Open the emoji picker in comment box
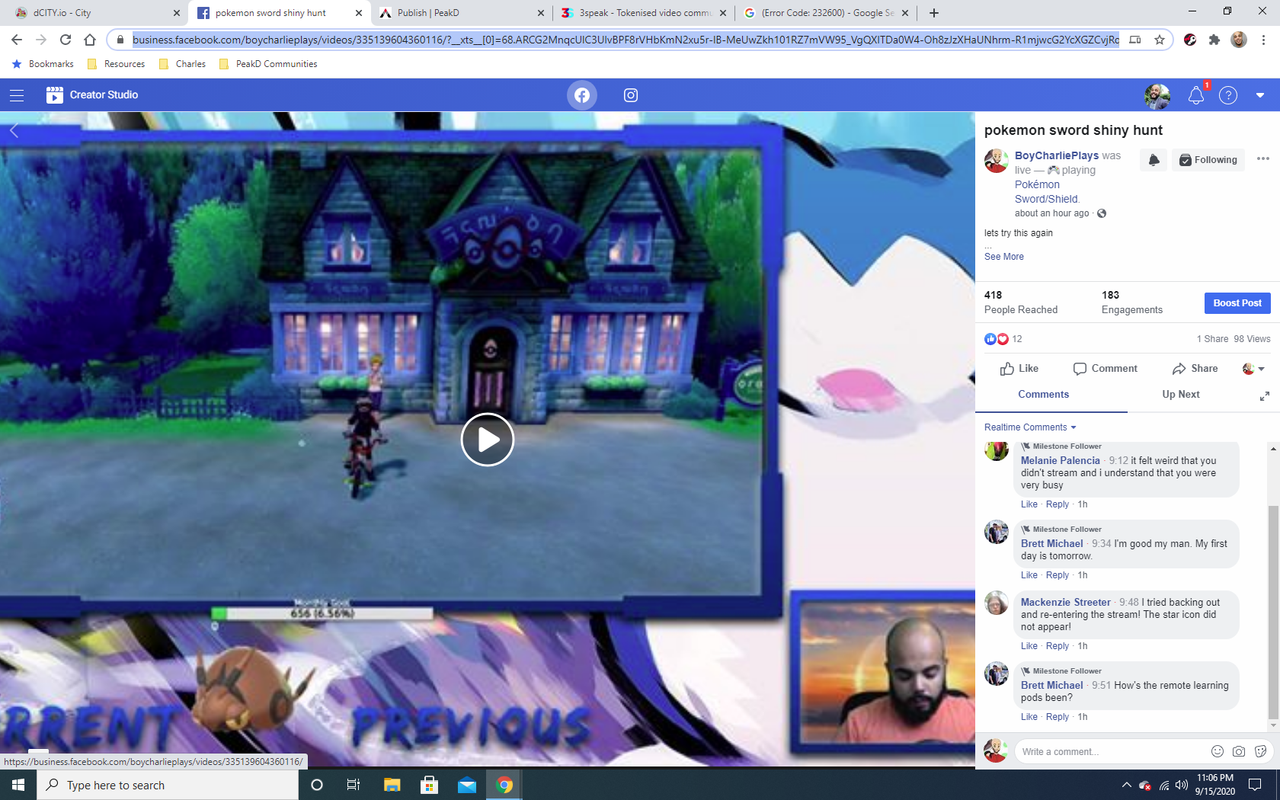The width and height of the screenshot is (1280, 800). 1217,752
